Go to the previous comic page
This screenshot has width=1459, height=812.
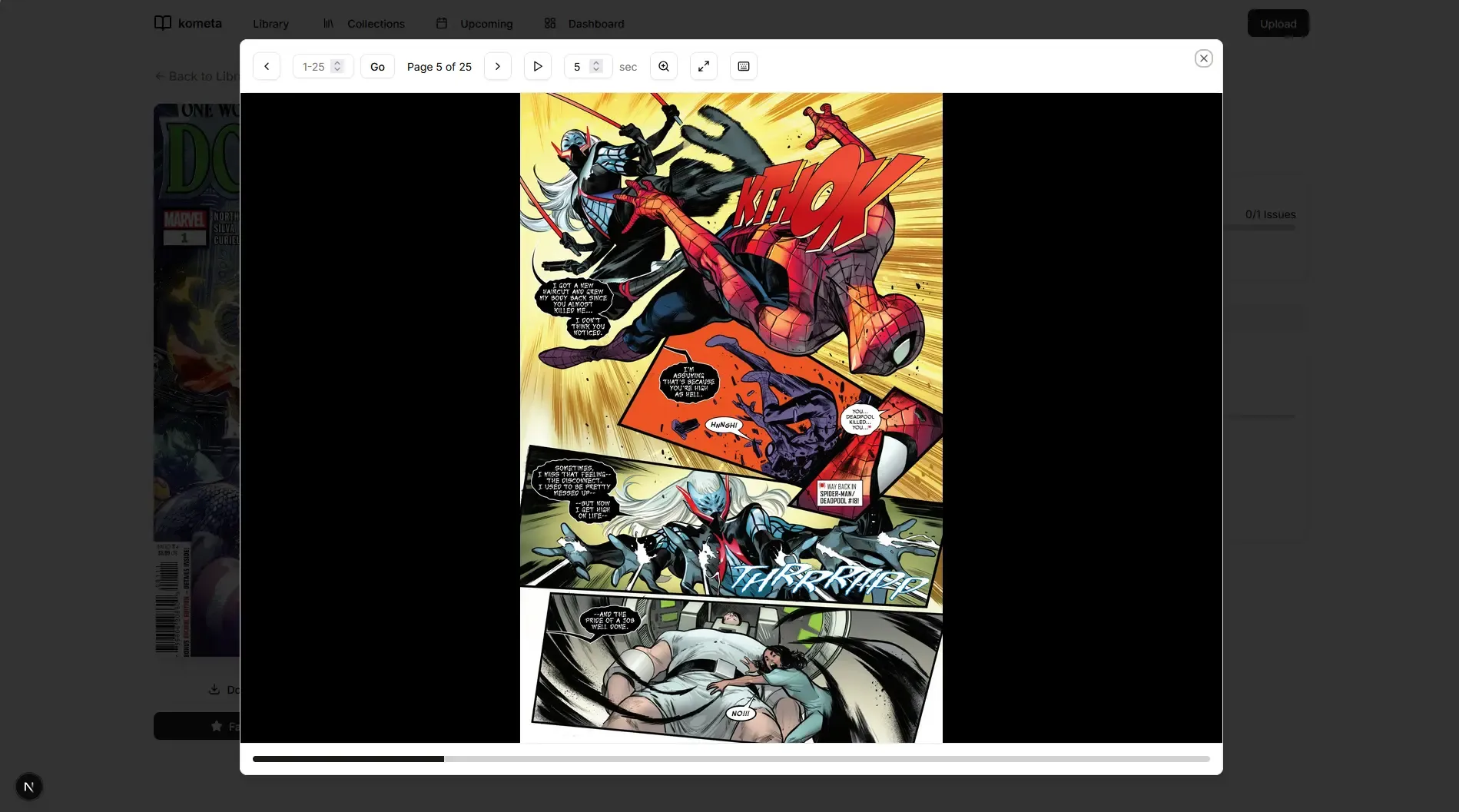[x=267, y=67]
